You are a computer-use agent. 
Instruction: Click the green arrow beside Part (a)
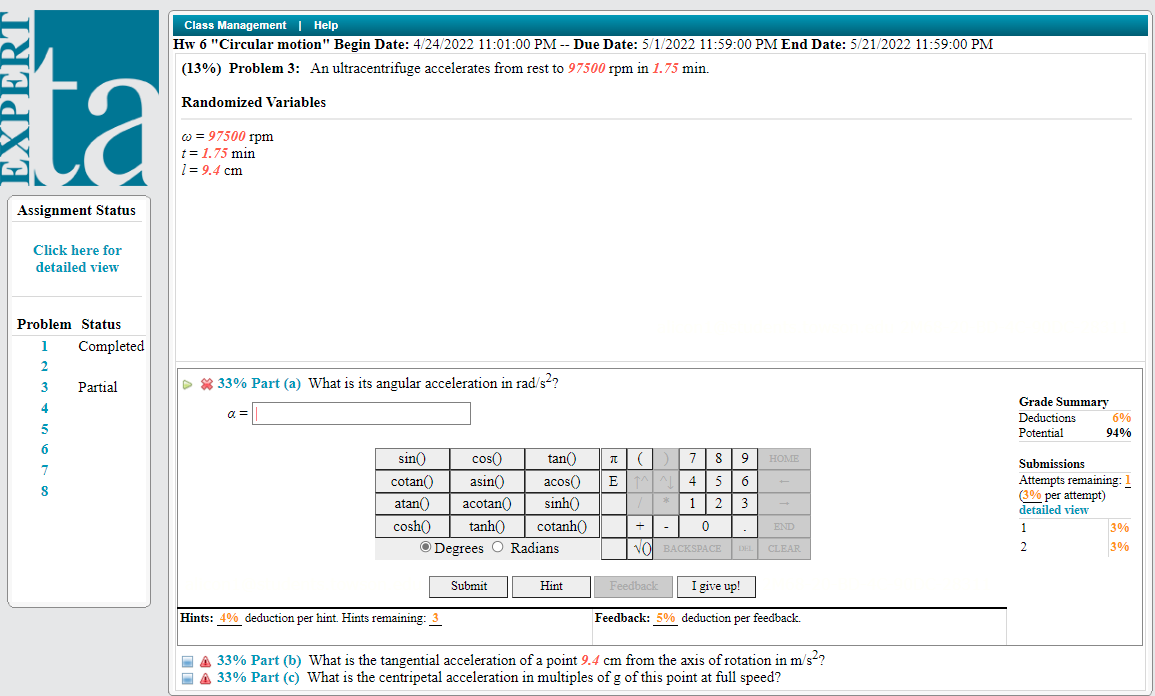click(188, 382)
